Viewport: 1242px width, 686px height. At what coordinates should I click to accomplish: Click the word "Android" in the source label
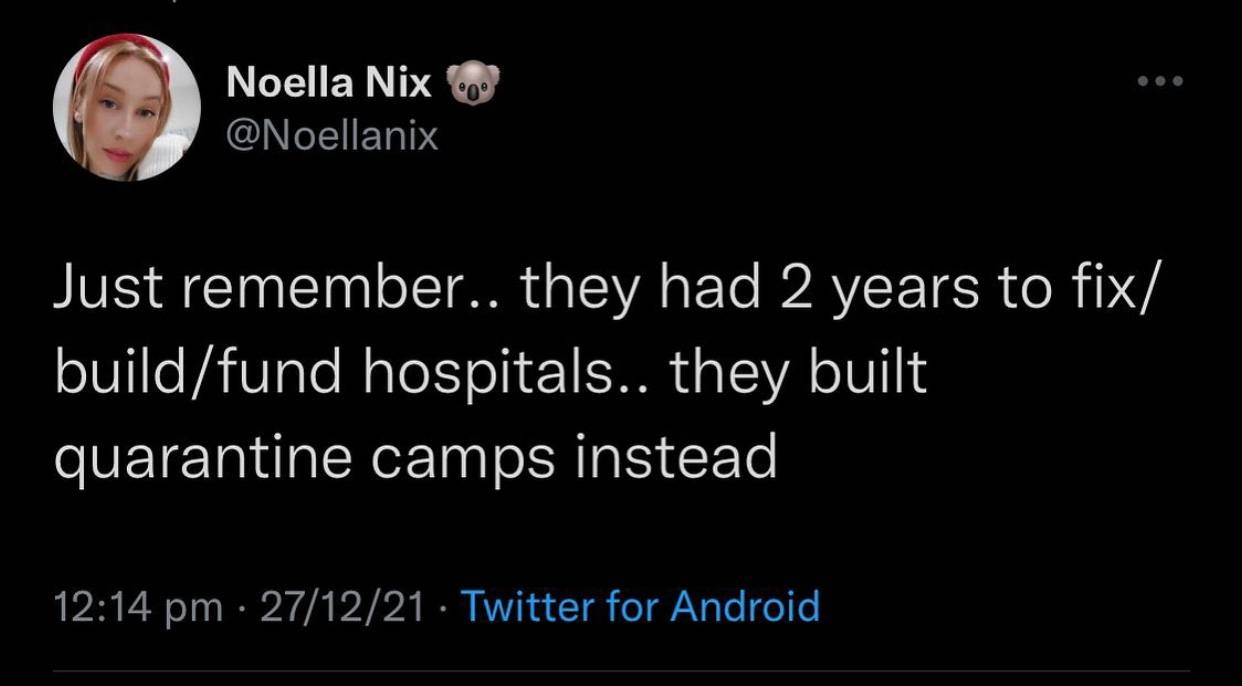(x=745, y=606)
